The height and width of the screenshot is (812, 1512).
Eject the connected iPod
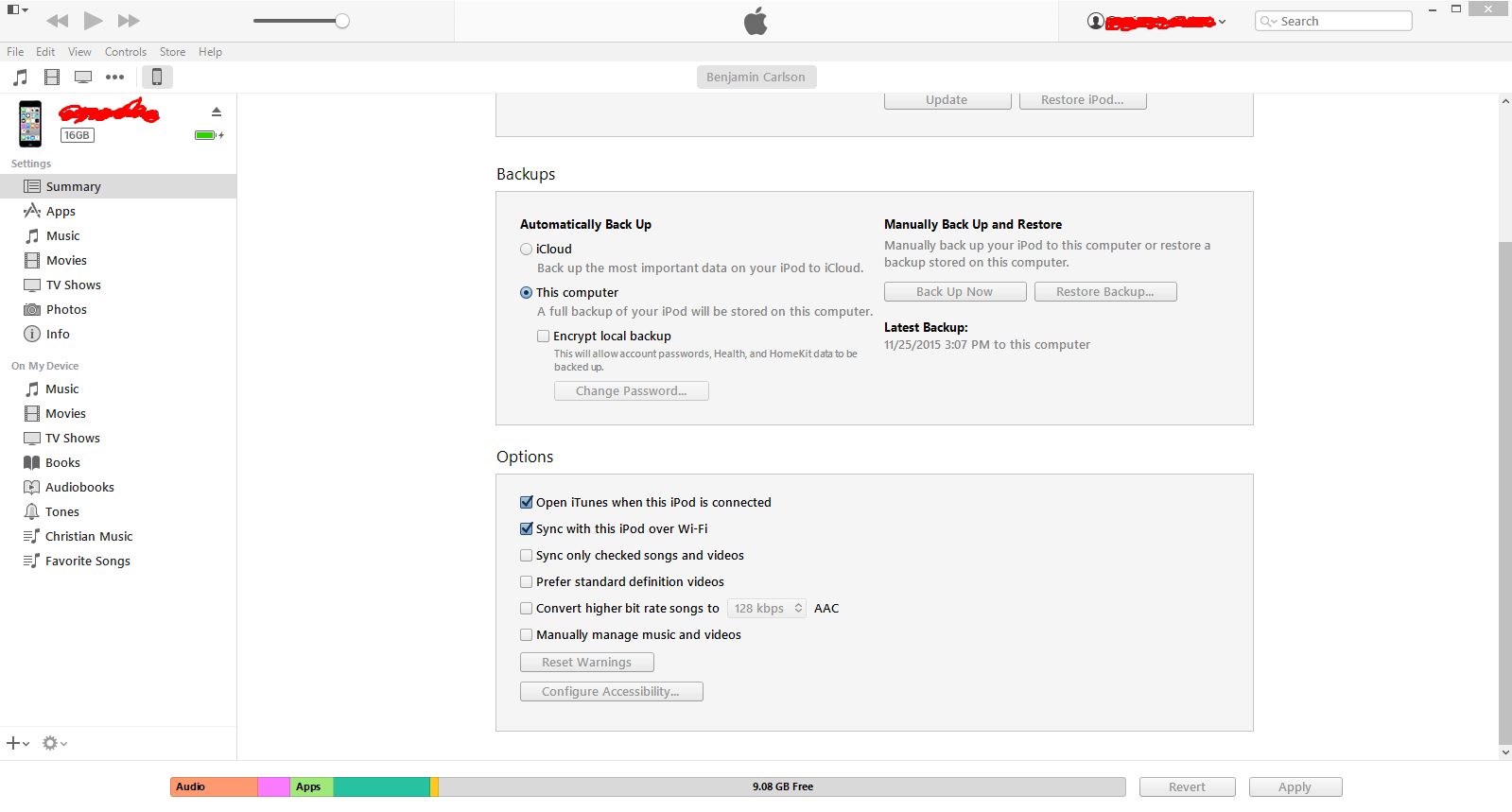(x=217, y=112)
